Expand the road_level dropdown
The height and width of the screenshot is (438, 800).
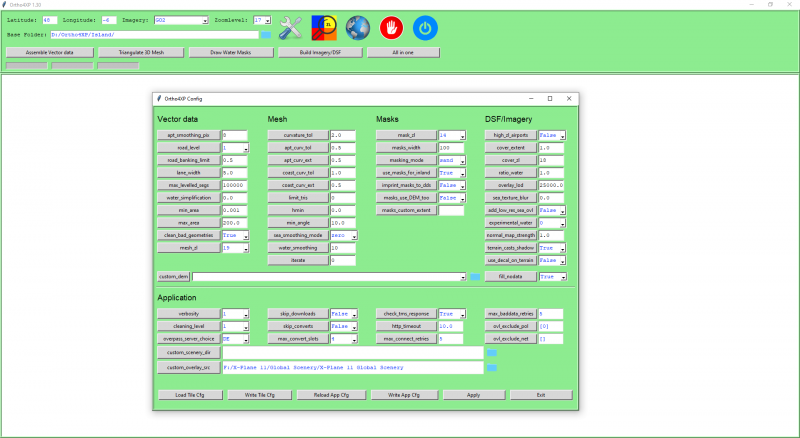tap(246, 148)
